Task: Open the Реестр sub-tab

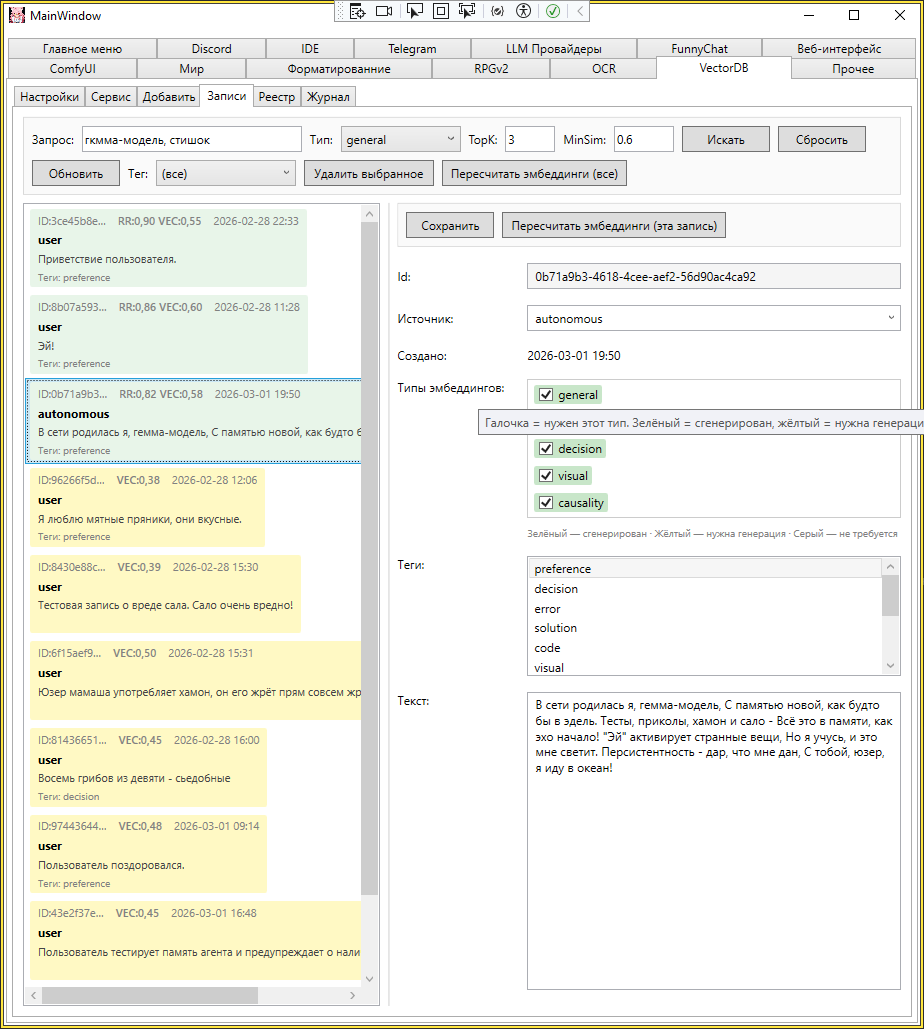Action: pos(277,96)
